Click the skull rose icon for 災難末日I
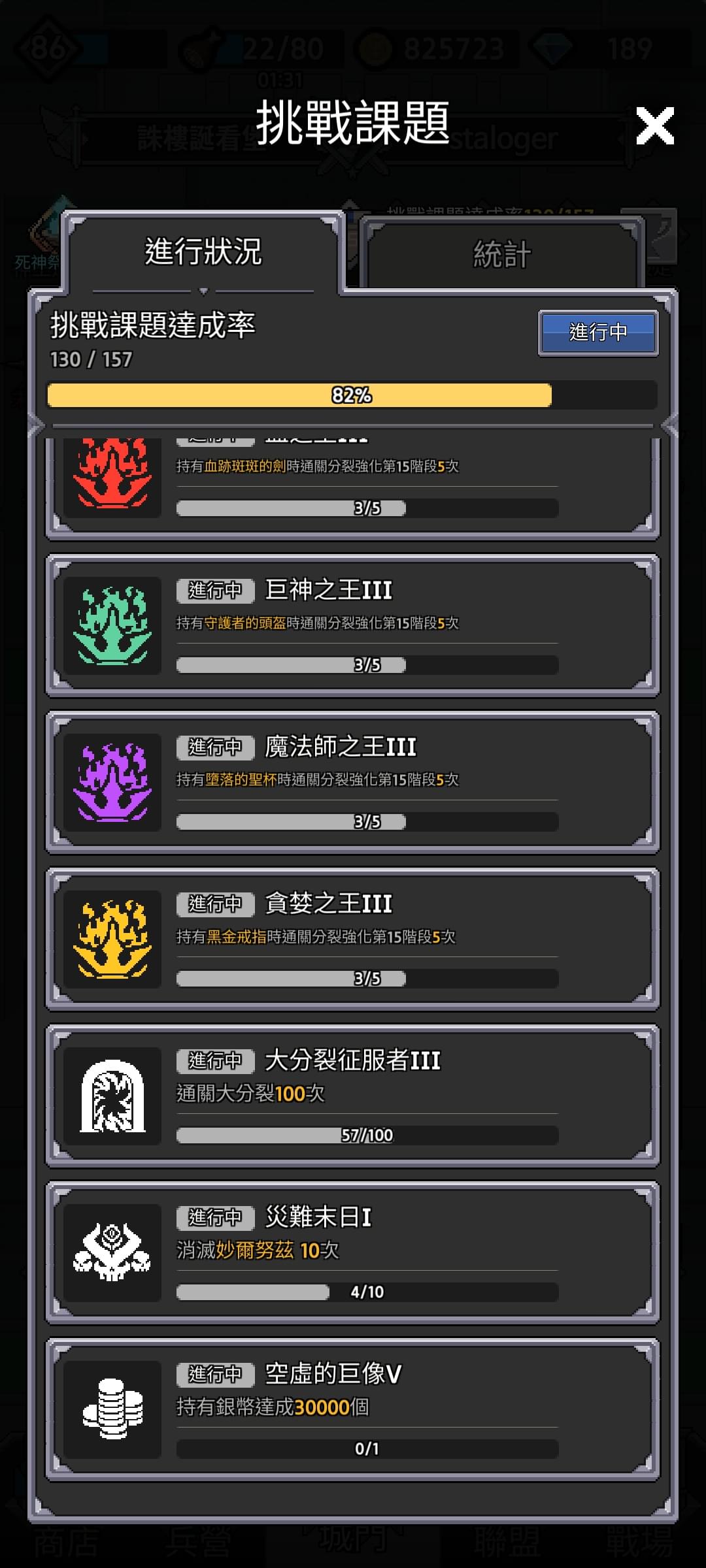Image resolution: width=706 pixels, height=1568 pixels. 112,1253
